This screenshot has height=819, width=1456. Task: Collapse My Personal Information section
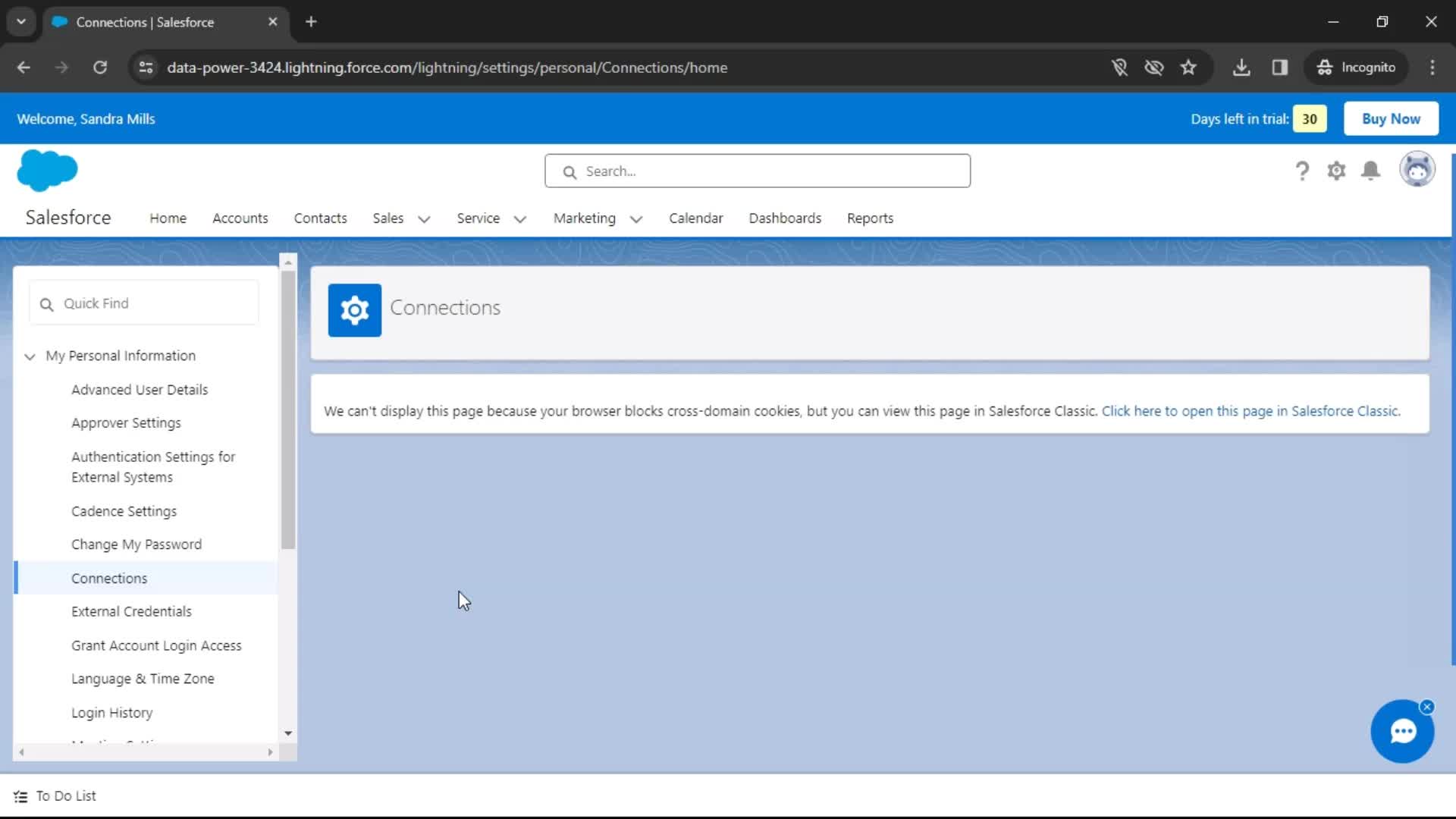[30, 356]
